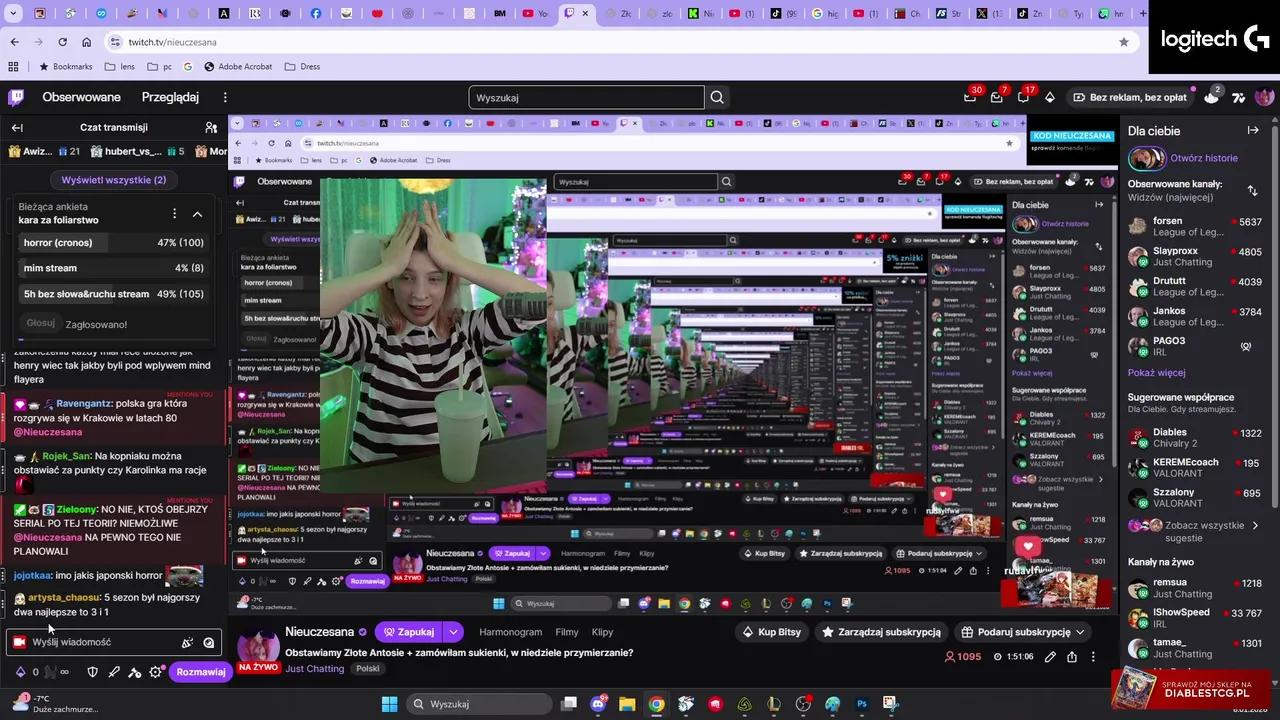
Task: Click Głosuj poll button
Action: pos(40,324)
